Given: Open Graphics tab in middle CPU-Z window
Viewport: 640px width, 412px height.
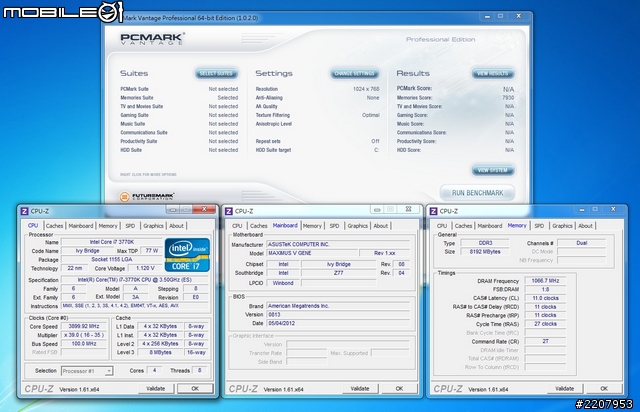Looking at the screenshot, I should coord(358,226).
